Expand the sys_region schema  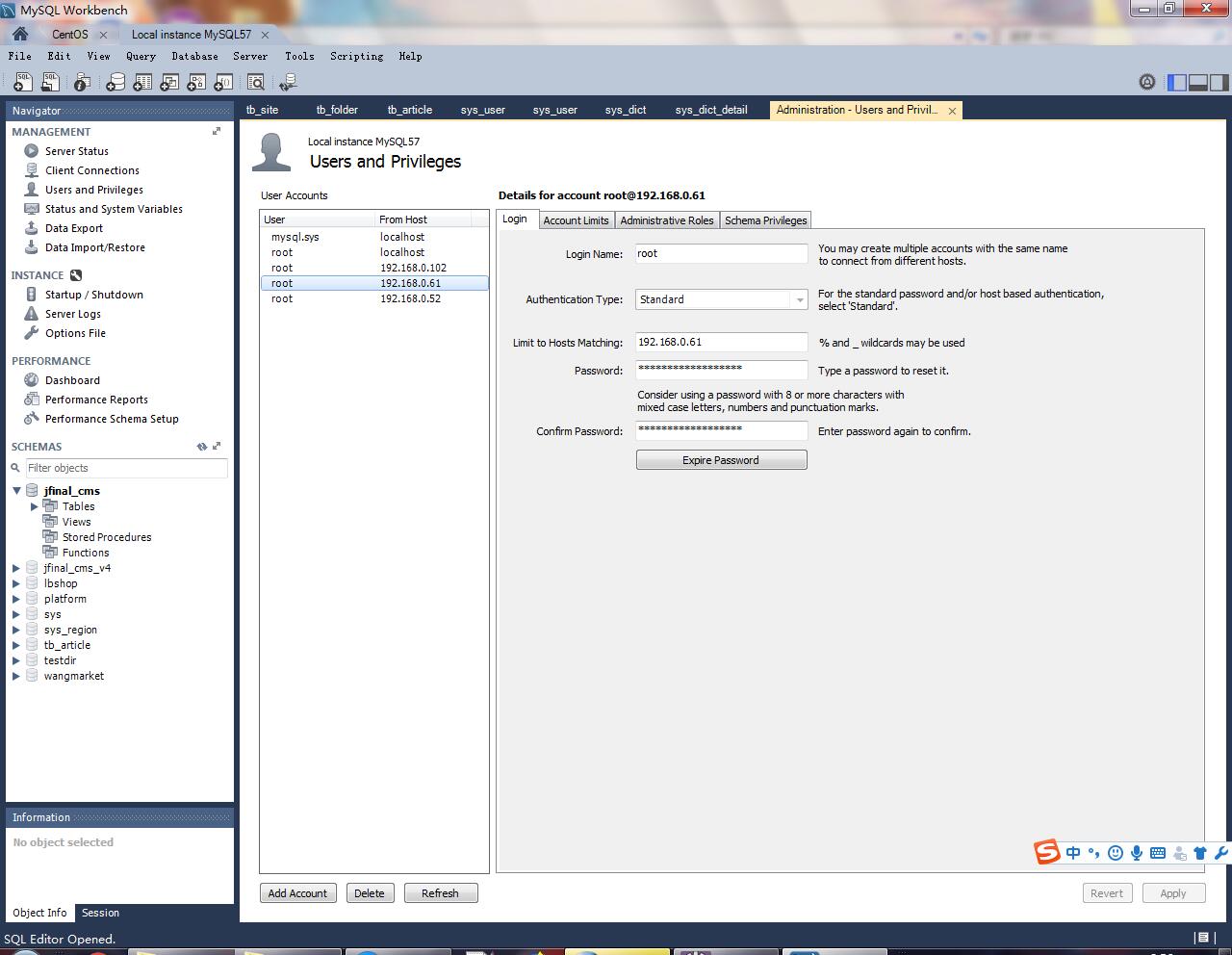(16, 630)
